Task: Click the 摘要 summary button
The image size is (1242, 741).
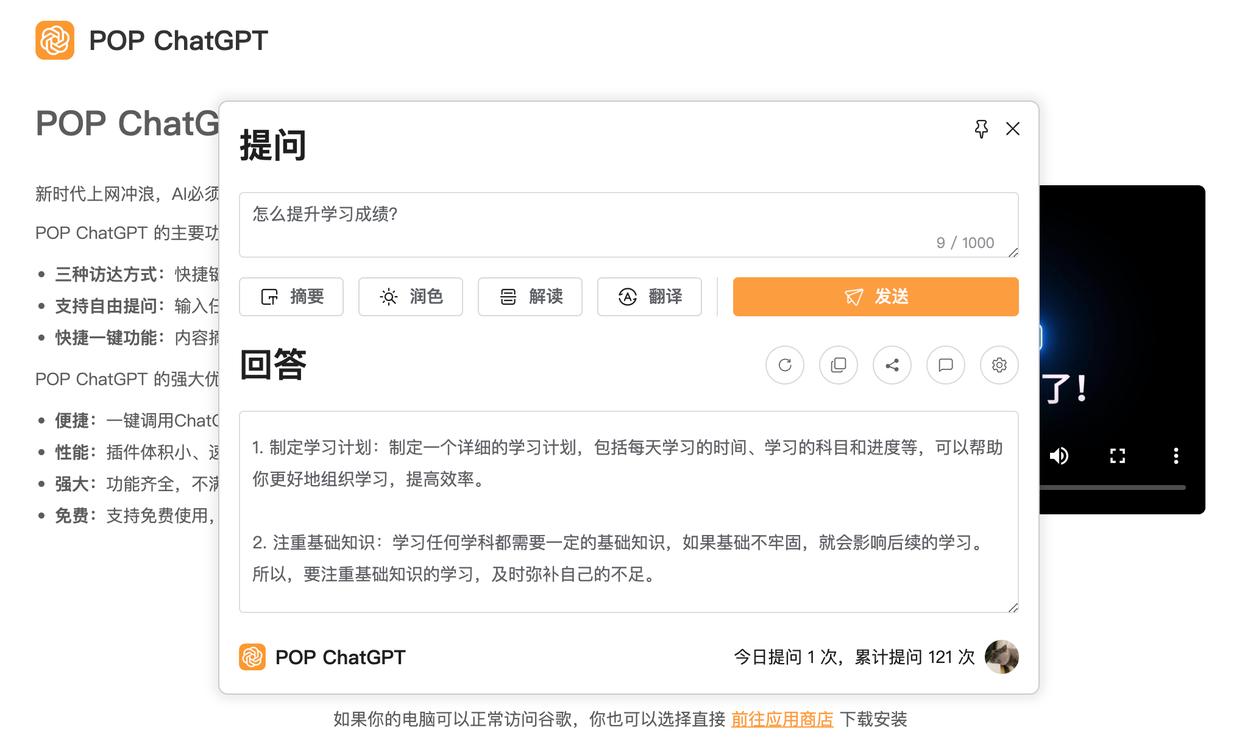Action: [291, 297]
